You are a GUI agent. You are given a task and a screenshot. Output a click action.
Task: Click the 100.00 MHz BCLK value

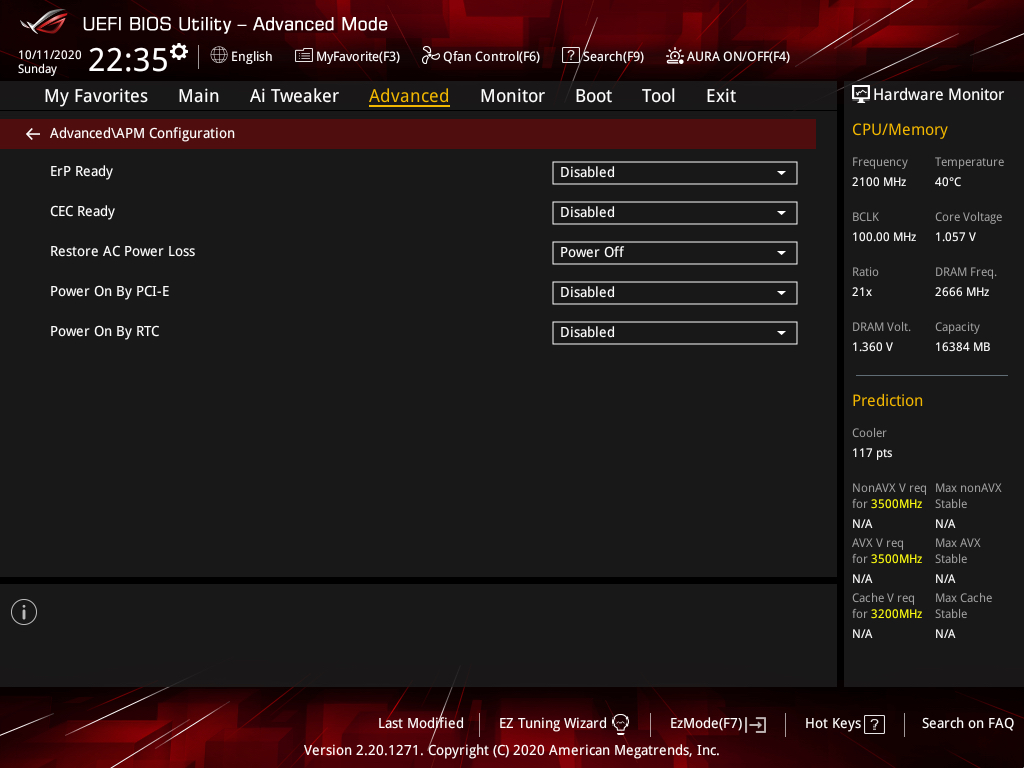point(884,237)
